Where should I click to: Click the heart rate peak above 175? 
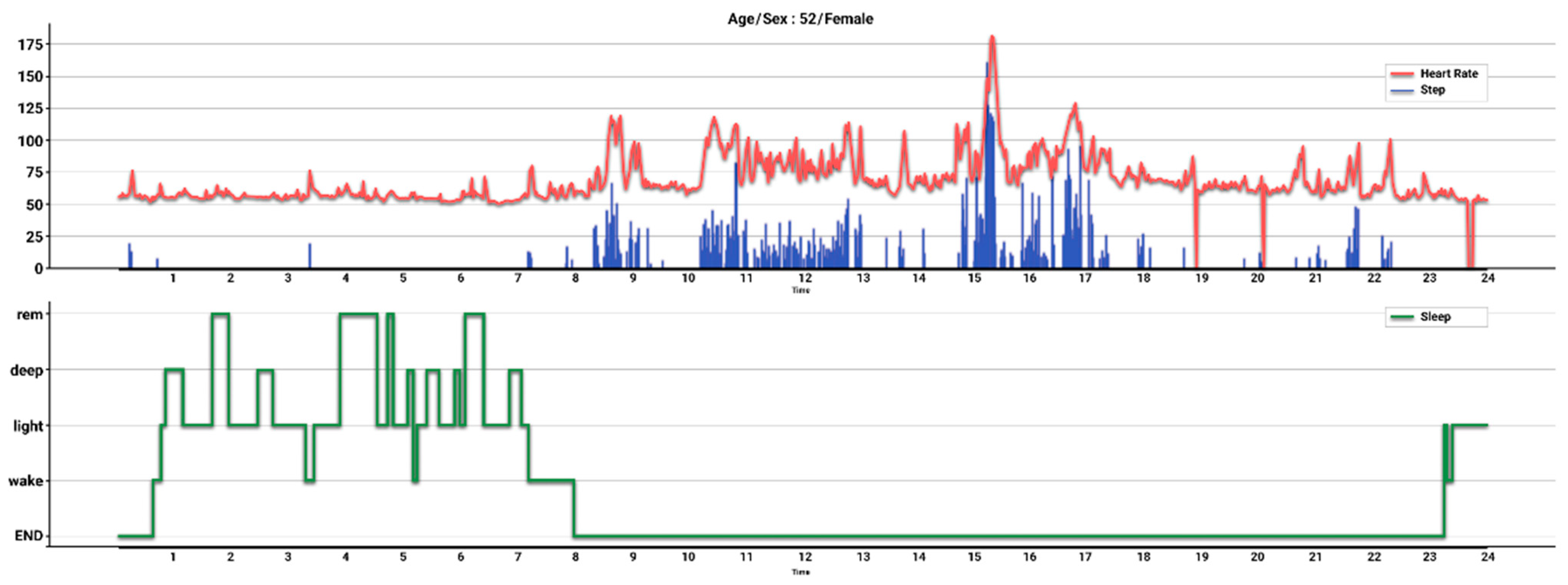pos(992,38)
